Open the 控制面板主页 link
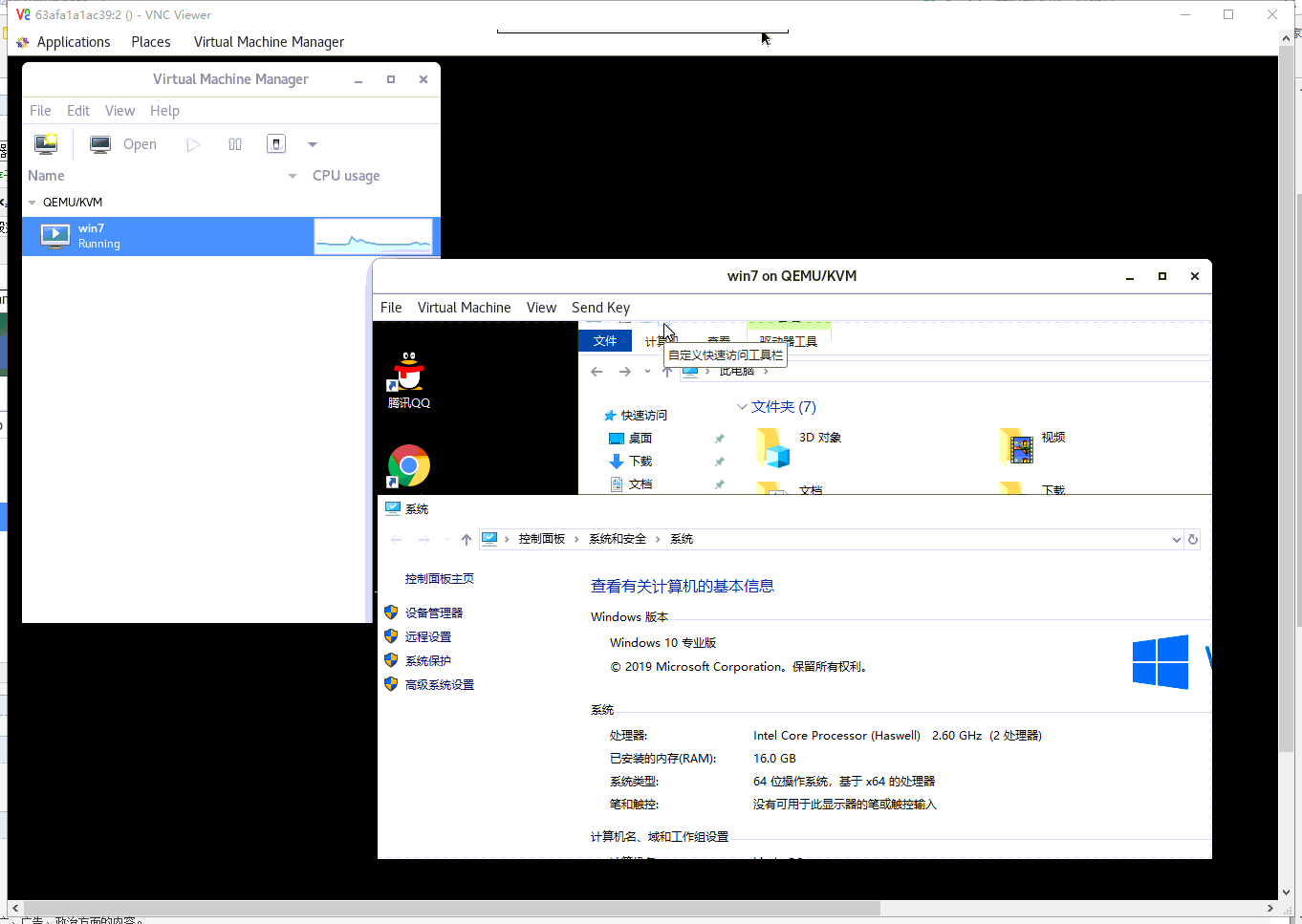Screen dimensions: 1302x924 click(x=440, y=579)
